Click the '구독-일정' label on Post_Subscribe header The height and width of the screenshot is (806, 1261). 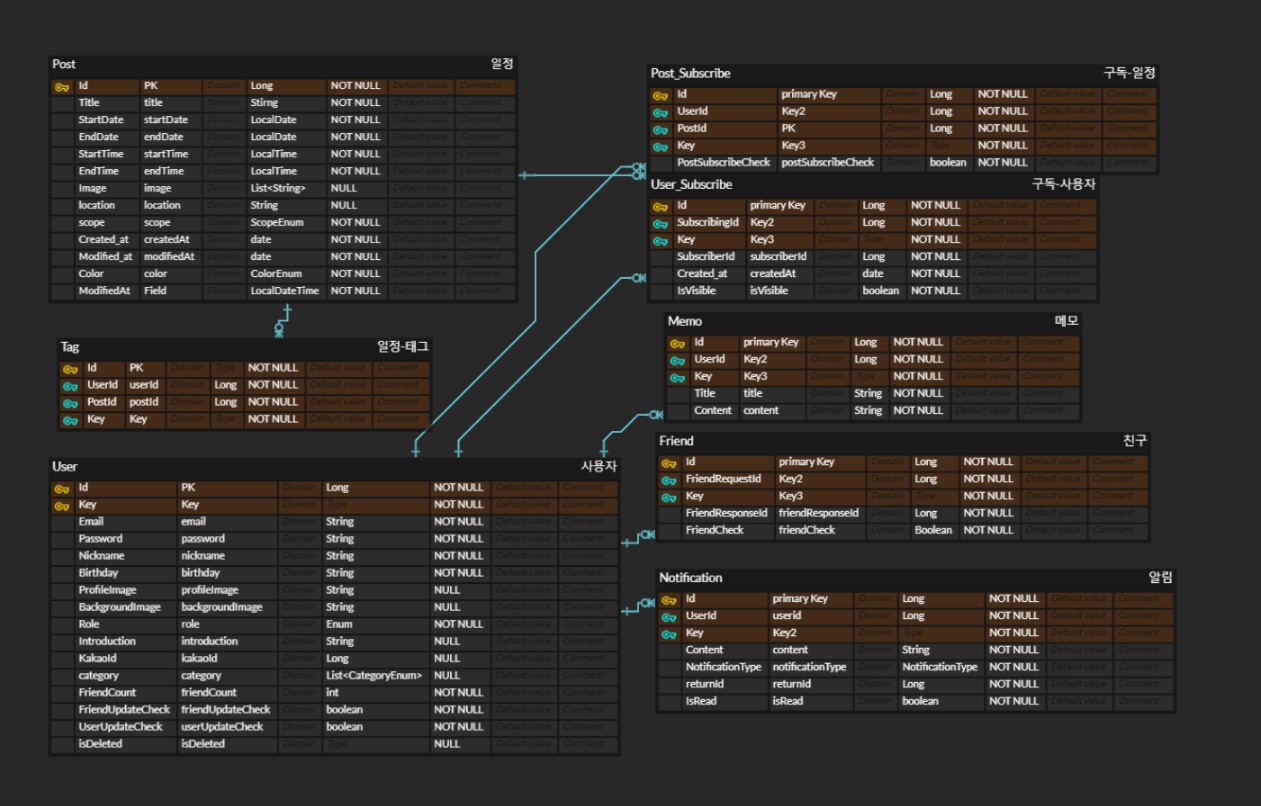[1129, 73]
